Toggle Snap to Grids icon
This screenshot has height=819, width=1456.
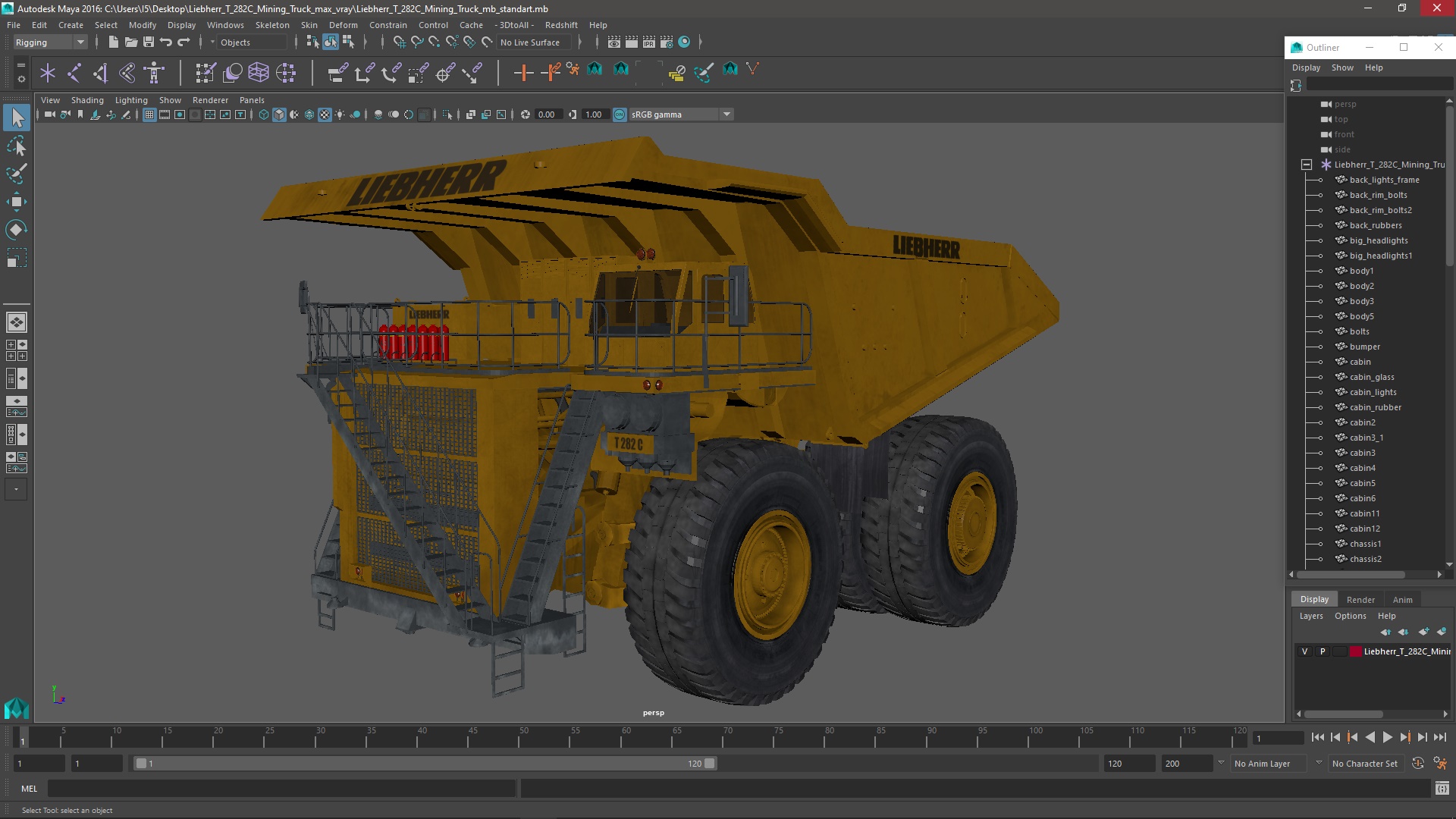[399, 42]
